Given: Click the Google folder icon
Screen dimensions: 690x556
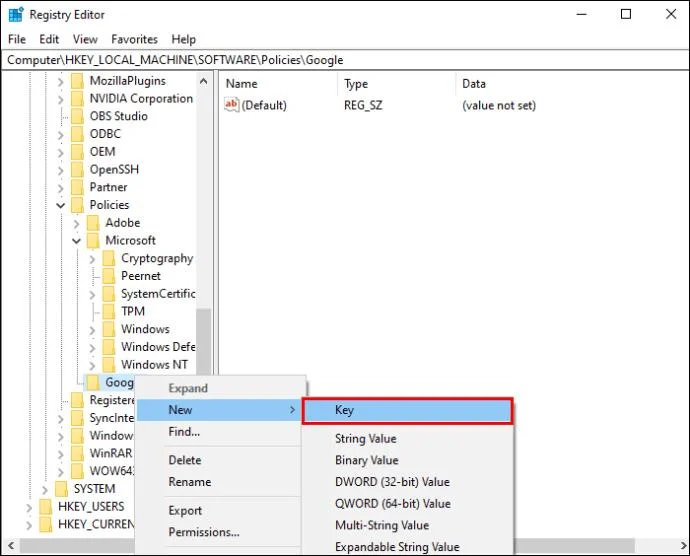Looking at the screenshot, I should (93, 382).
